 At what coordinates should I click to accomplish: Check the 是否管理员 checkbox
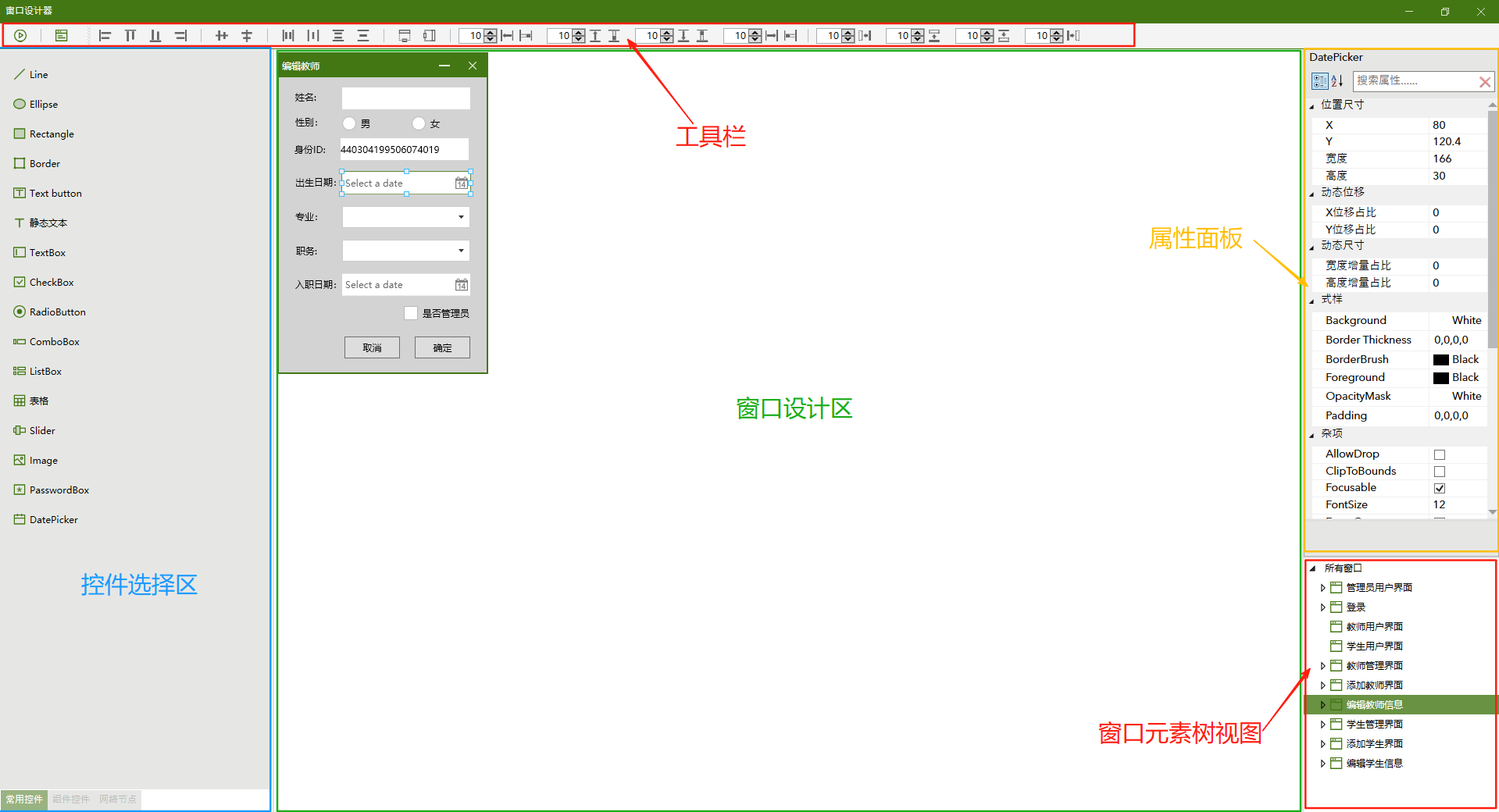[x=411, y=313]
